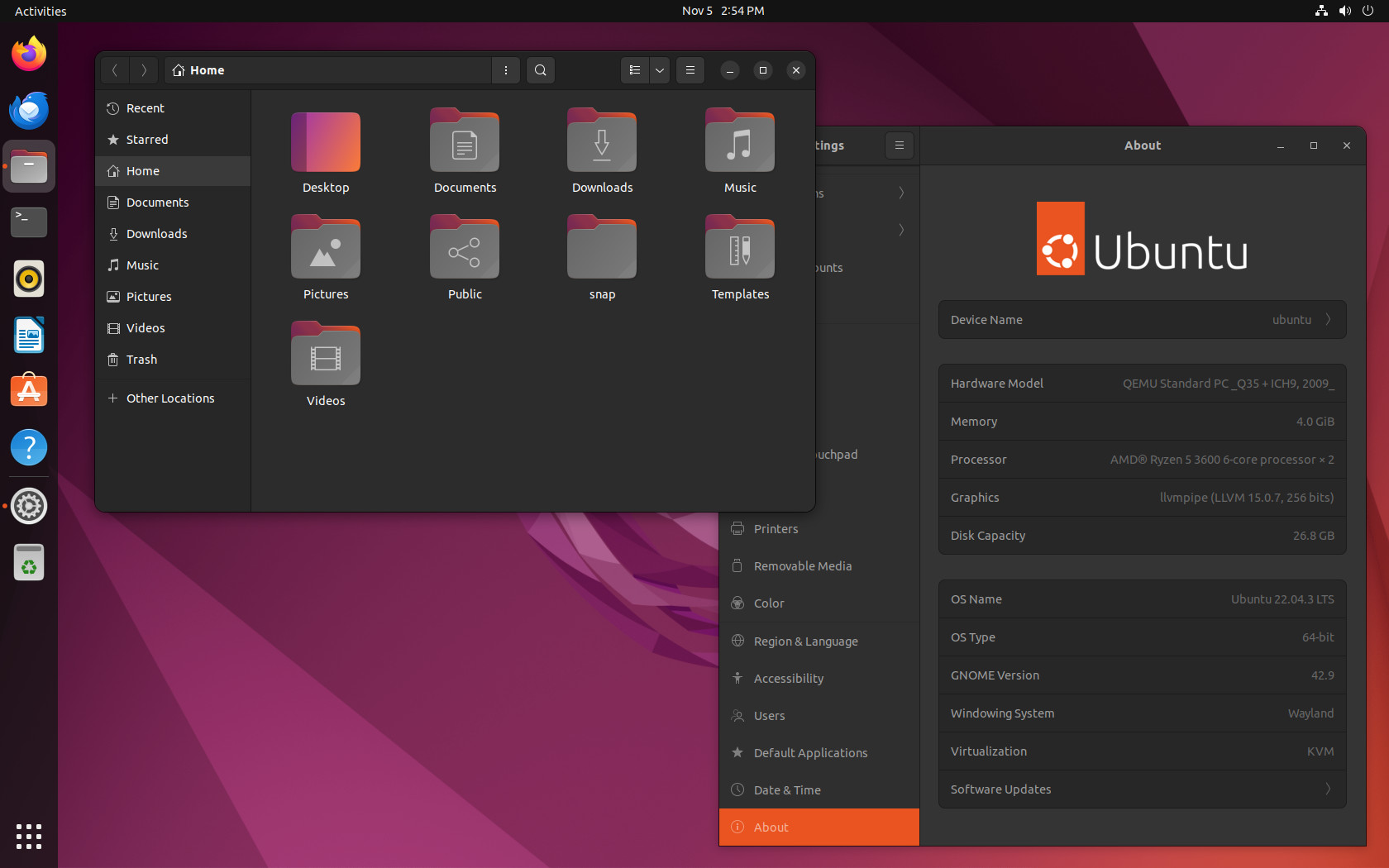Screen dimensions: 1389x868
Task: Expand the Device Name row
Action: coord(1142,320)
